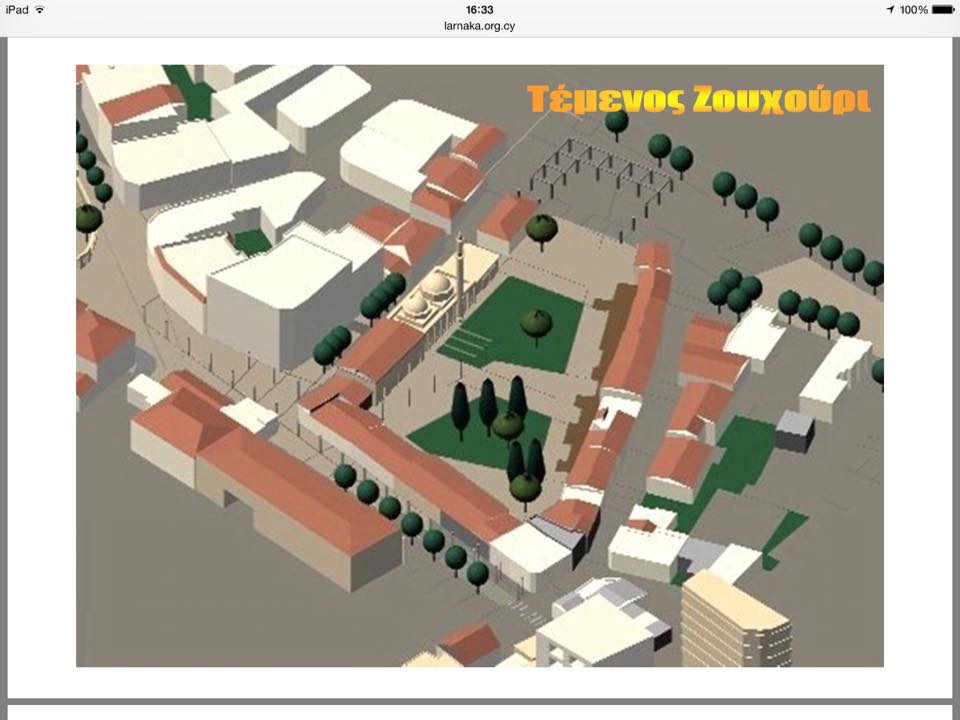This screenshot has height=720, width=960.
Task: Click the green courtyard inside the curved building
Action: pos(252,241)
